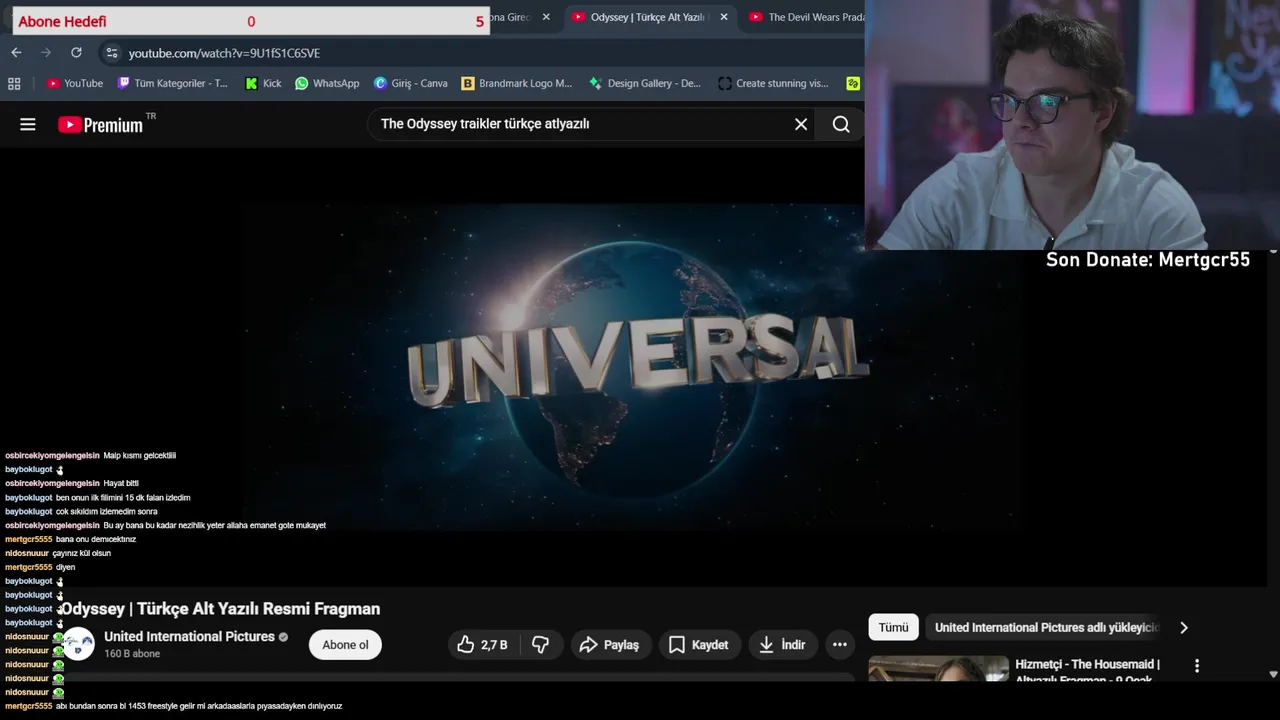Open the YouTube hamburger guide menu

28,124
